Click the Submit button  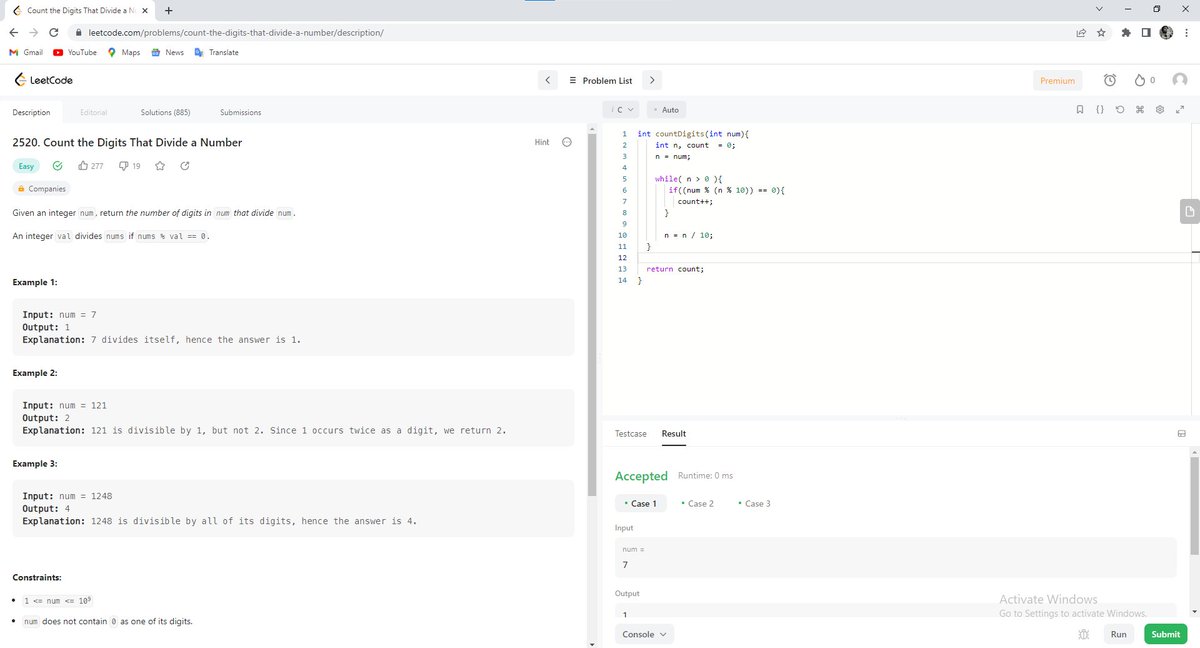pyautogui.click(x=1165, y=634)
